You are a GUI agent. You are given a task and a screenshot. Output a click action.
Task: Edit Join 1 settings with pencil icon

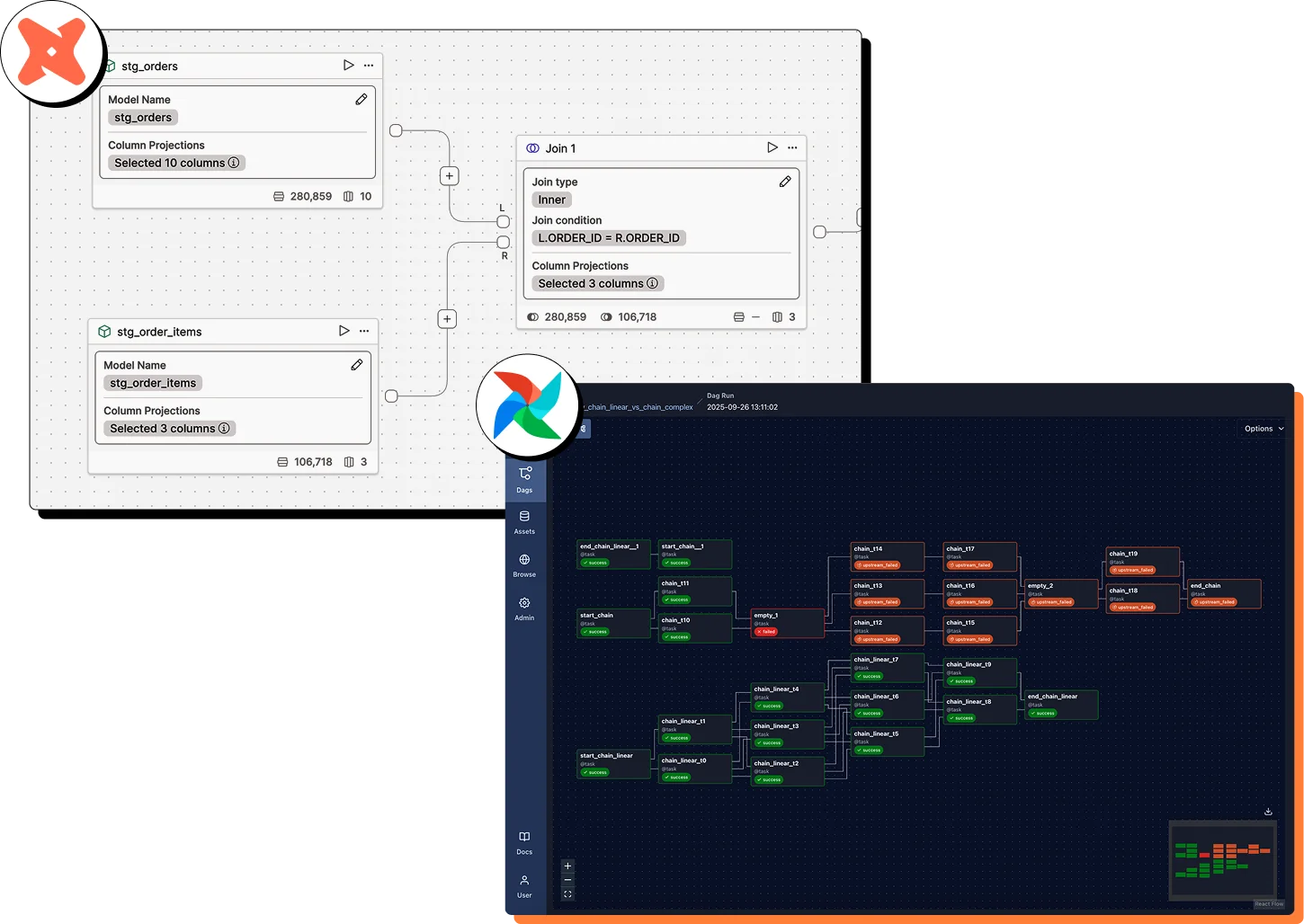(784, 182)
